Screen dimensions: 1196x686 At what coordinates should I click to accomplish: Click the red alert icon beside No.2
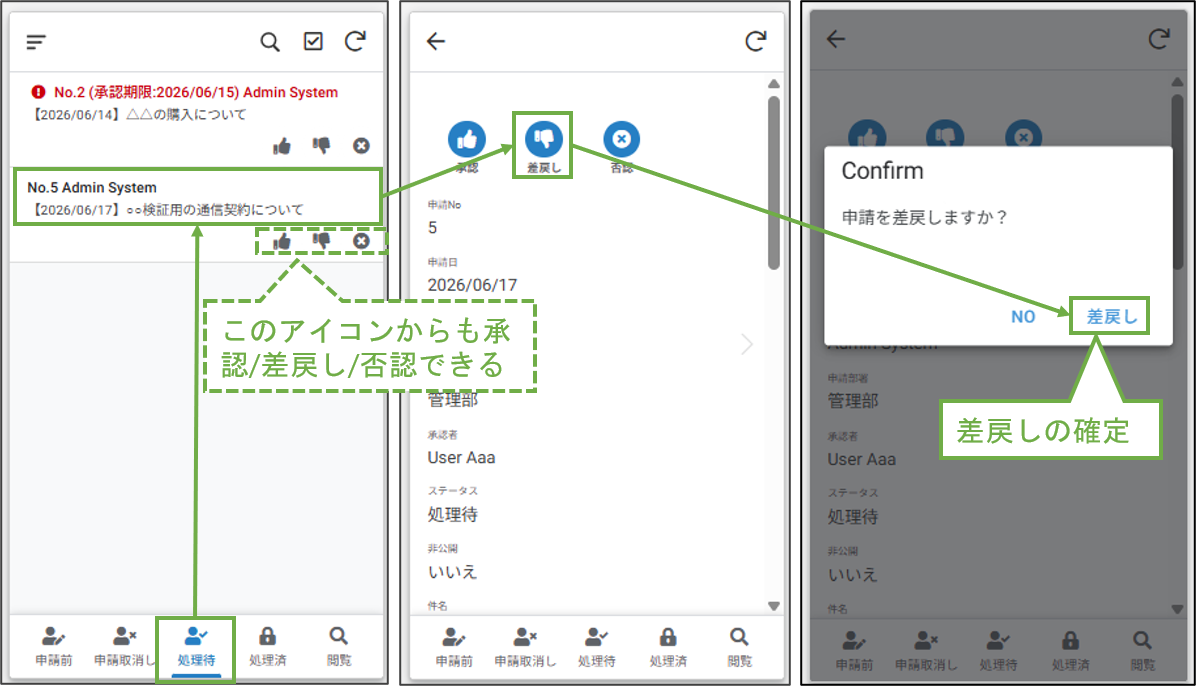pyautogui.click(x=38, y=92)
